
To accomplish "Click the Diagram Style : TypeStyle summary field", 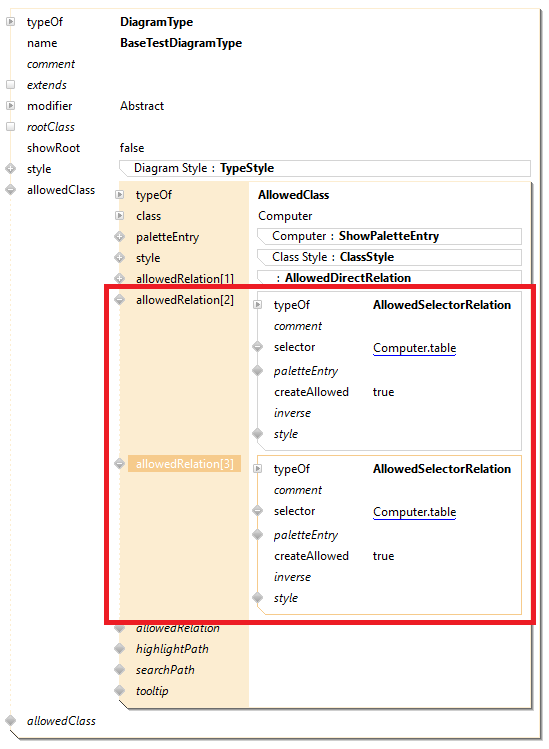I will [x=325, y=168].
